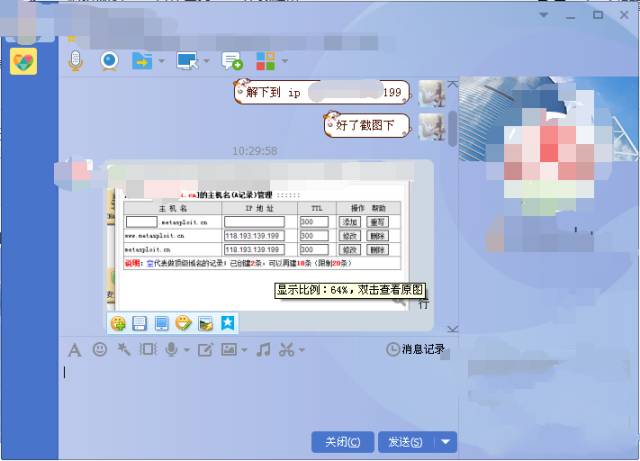
Task: Expand the apps grid dropdown arrow
Action: 284,61
